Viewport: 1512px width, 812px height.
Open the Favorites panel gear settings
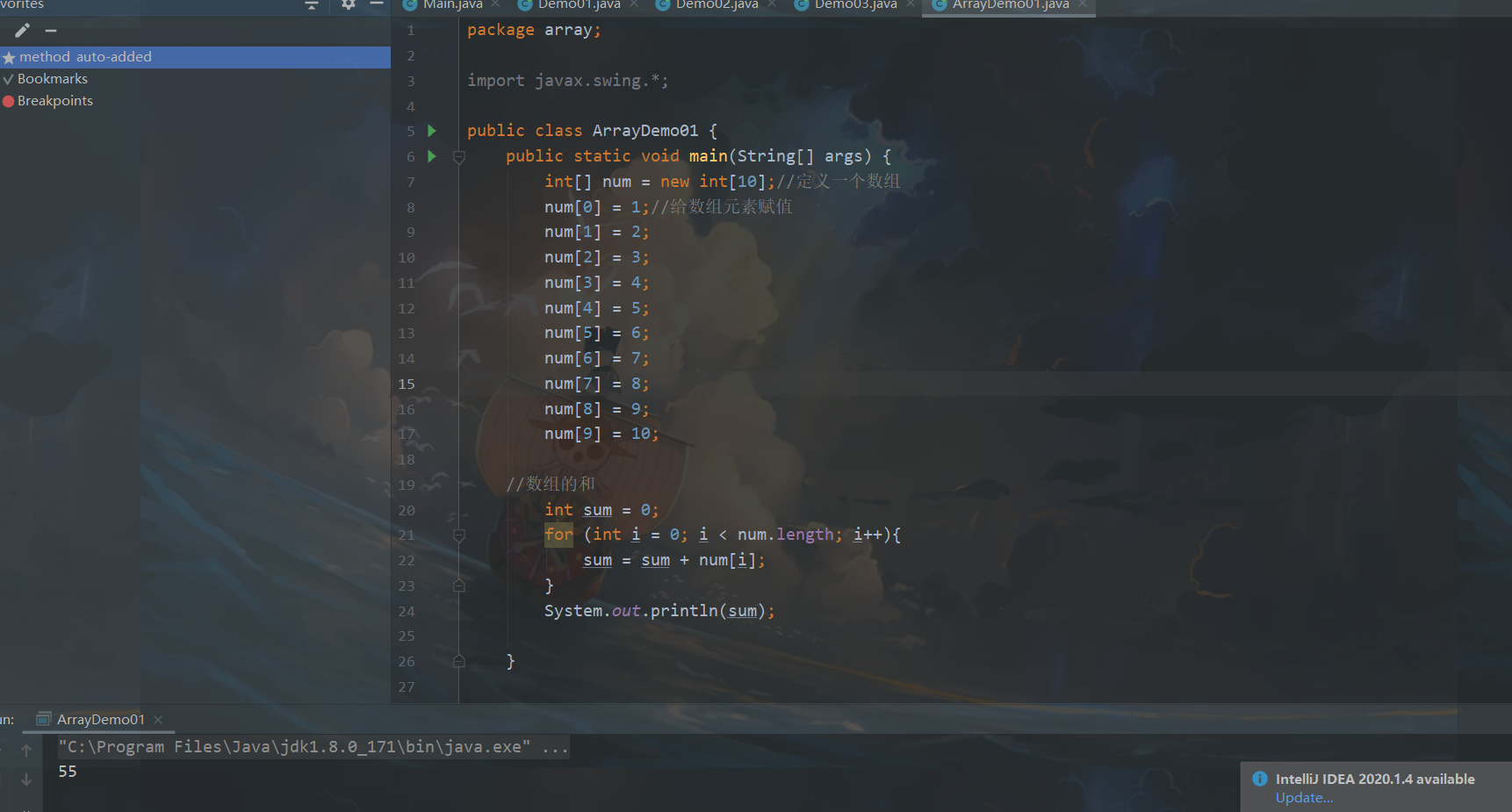point(349,4)
